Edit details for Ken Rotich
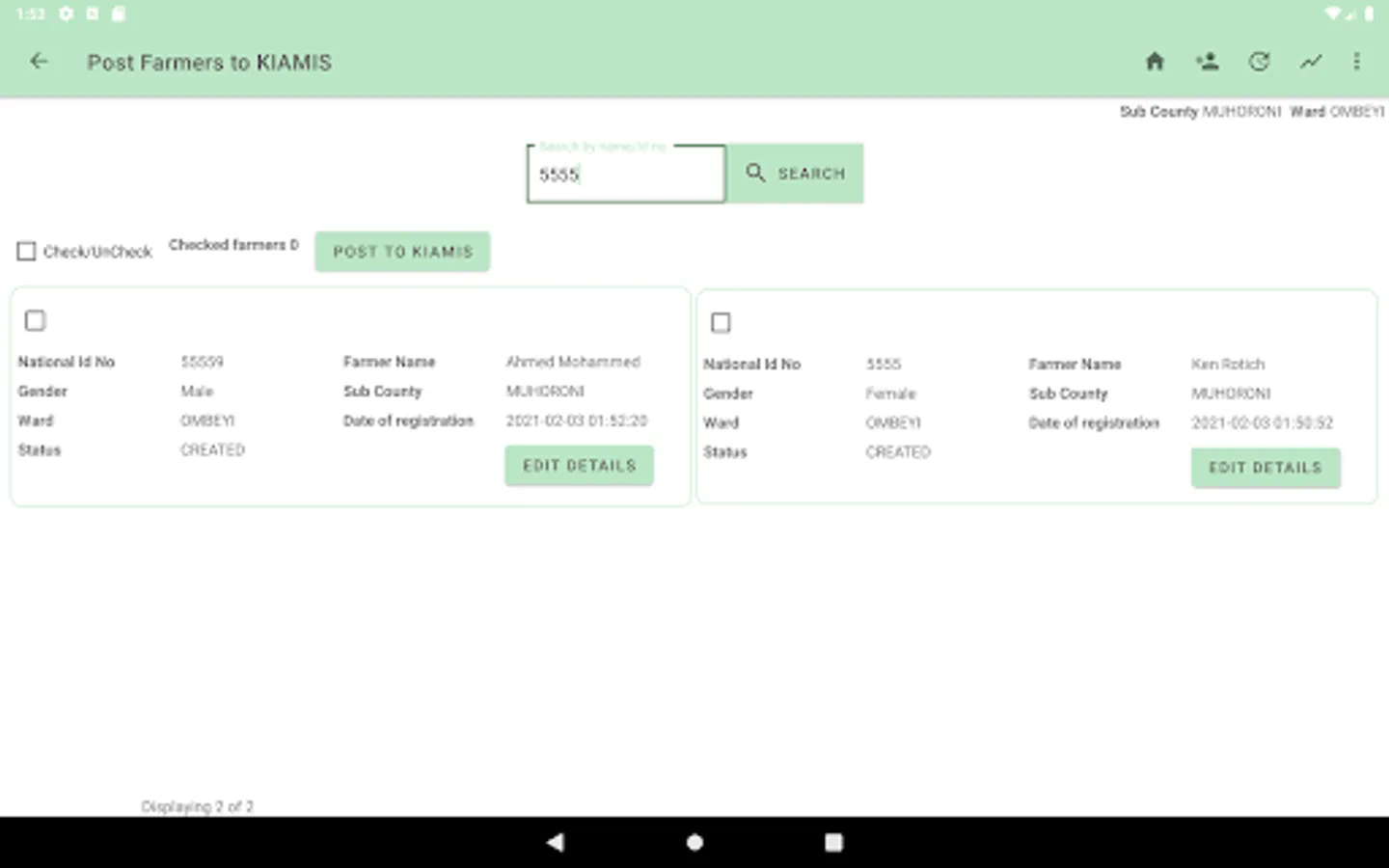 pyautogui.click(x=1266, y=468)
